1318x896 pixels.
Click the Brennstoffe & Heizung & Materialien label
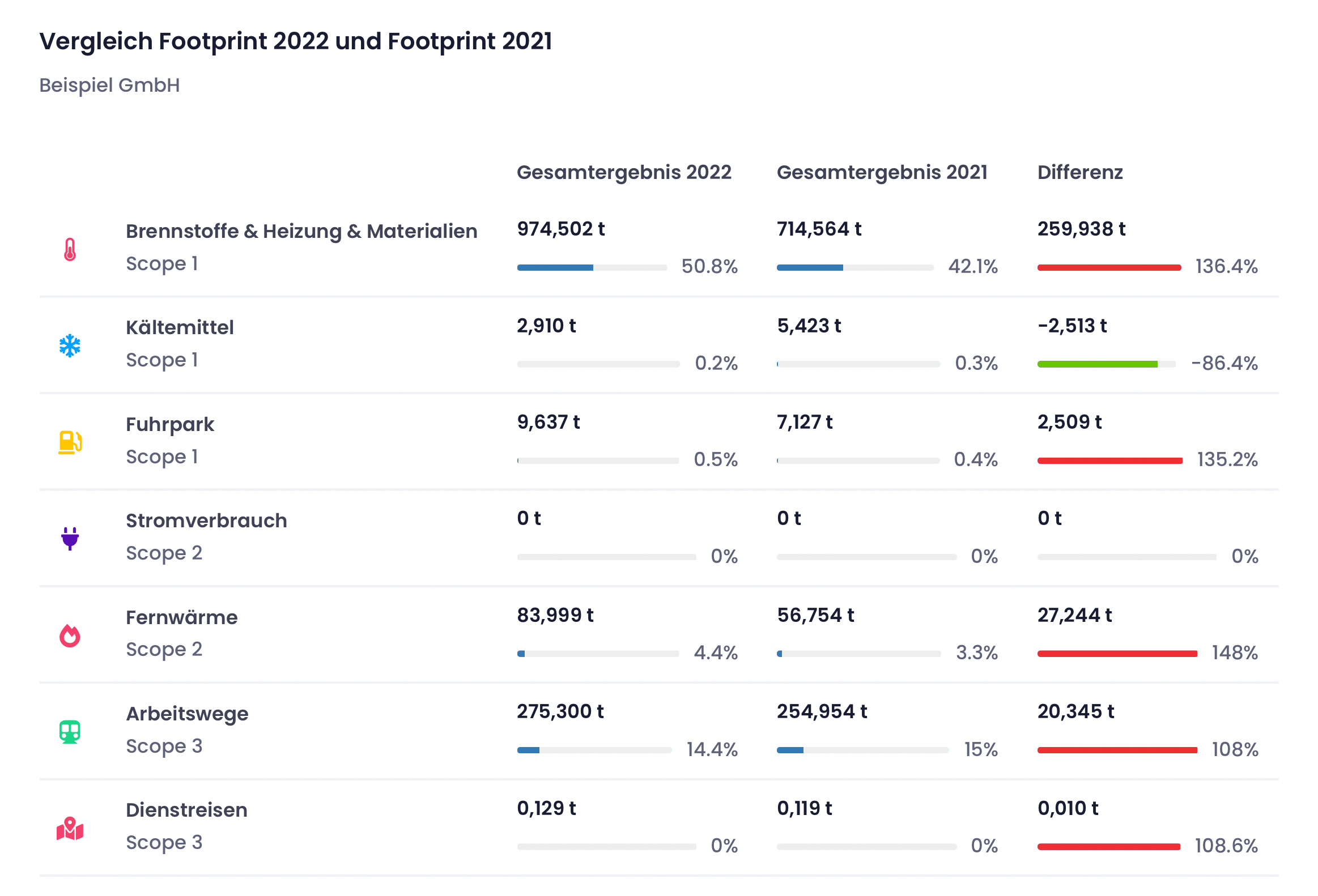[301, 231]
